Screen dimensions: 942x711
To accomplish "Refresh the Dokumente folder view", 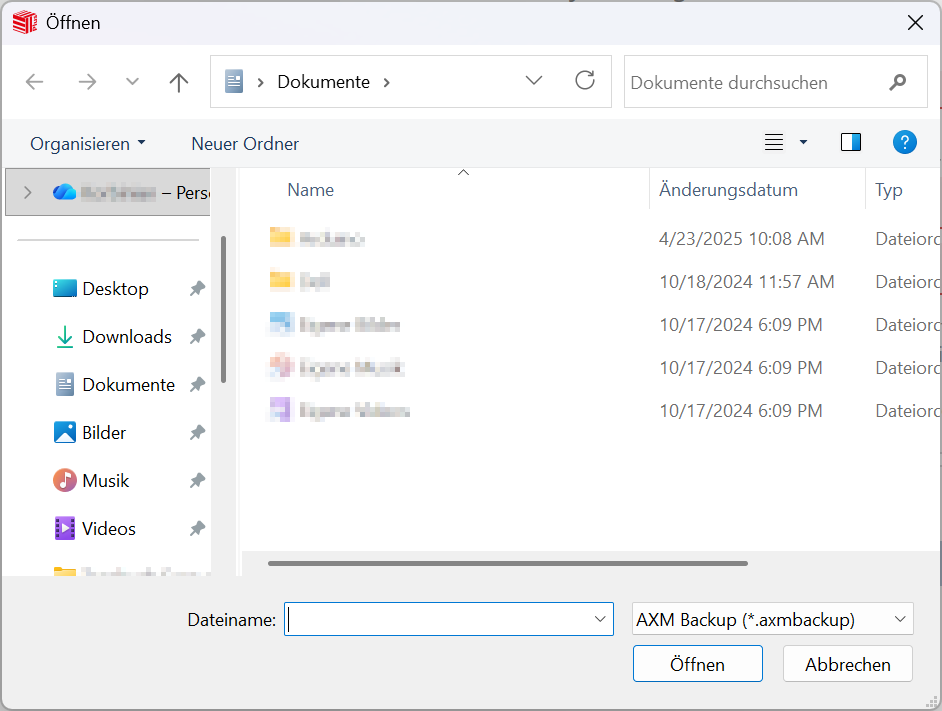I will 585,81.
